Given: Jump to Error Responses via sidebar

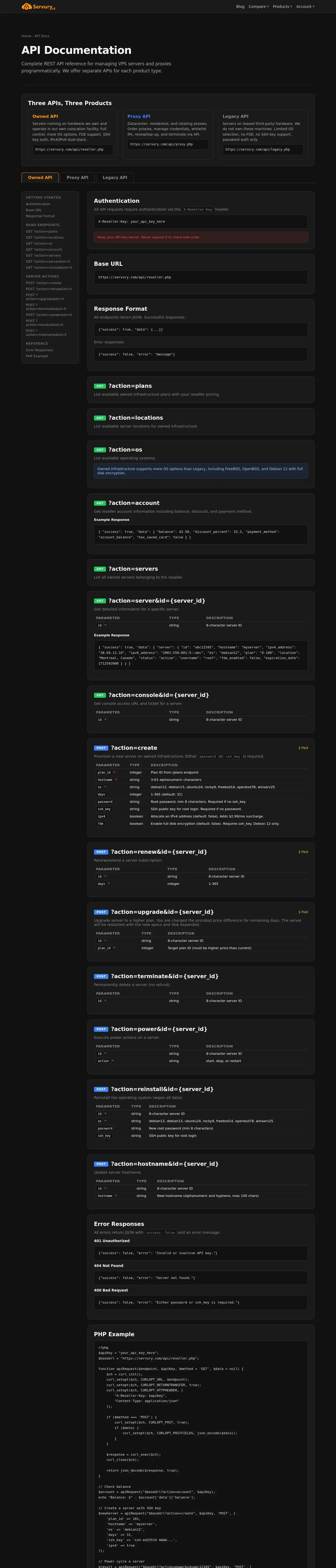Looking at the screenshot, I should (39, 350).
